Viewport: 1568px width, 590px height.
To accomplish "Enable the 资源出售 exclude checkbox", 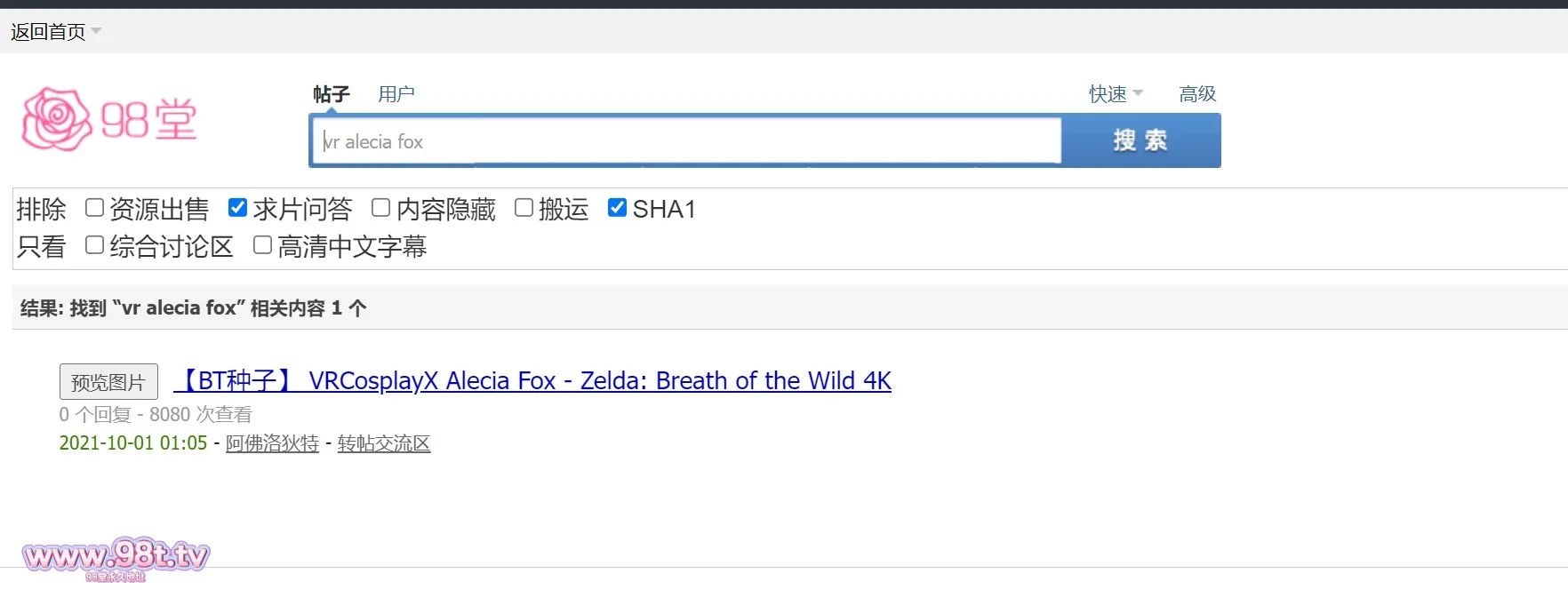I will [94, 208].
